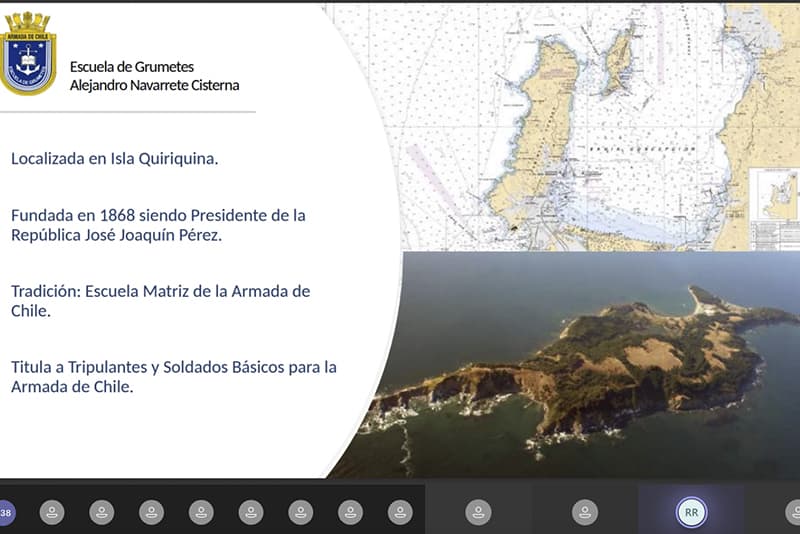Select the 'Alejandro Navarrete Cisterna' subtitle text

point(154,85)
